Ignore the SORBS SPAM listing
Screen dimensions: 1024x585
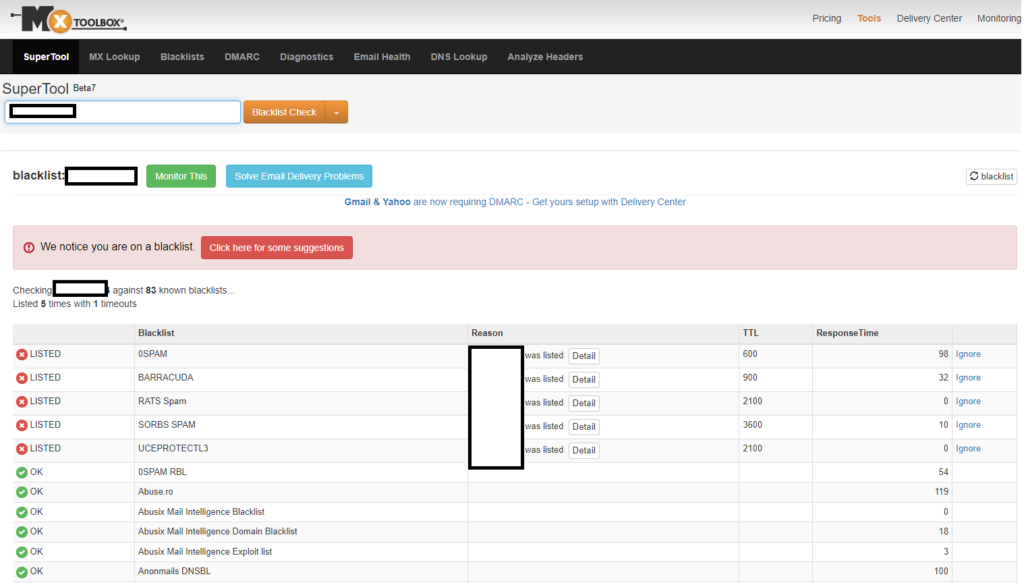pos(968,424)
